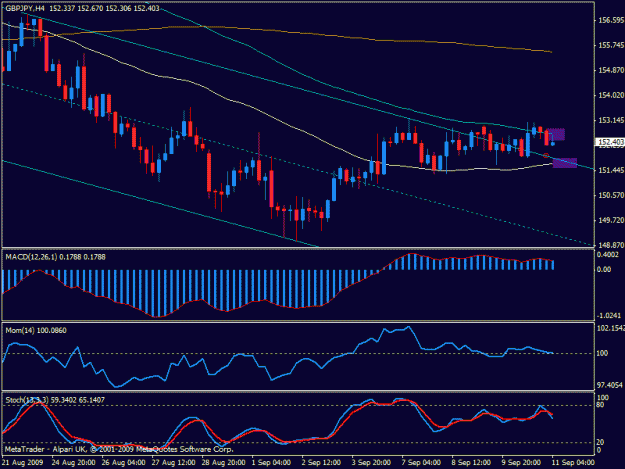Click the 156.595 price axis label
The width and height of the screenshot is (625, 469).
(x=611, y=20)
